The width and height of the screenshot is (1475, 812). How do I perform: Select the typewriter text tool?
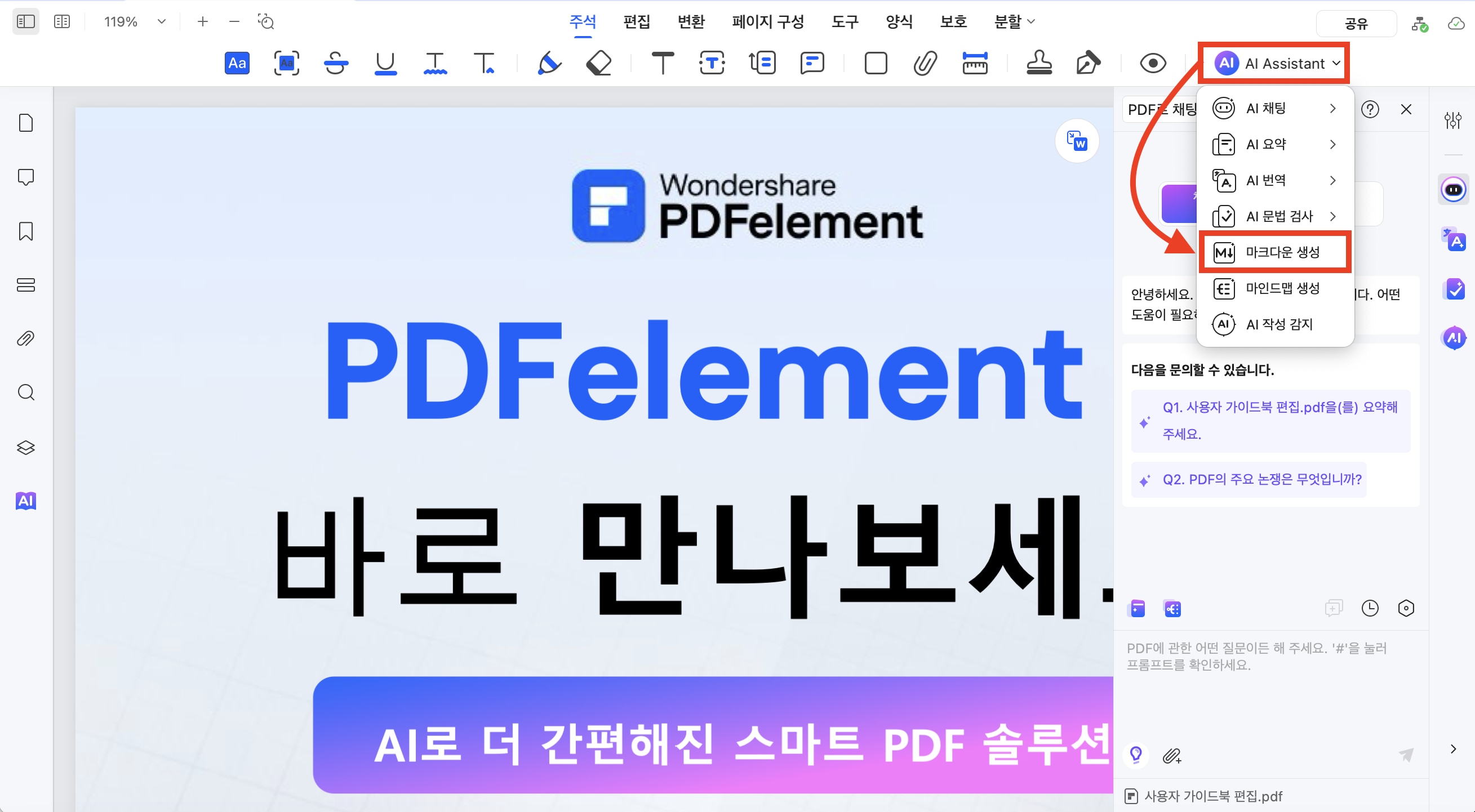tap(663, 63)
